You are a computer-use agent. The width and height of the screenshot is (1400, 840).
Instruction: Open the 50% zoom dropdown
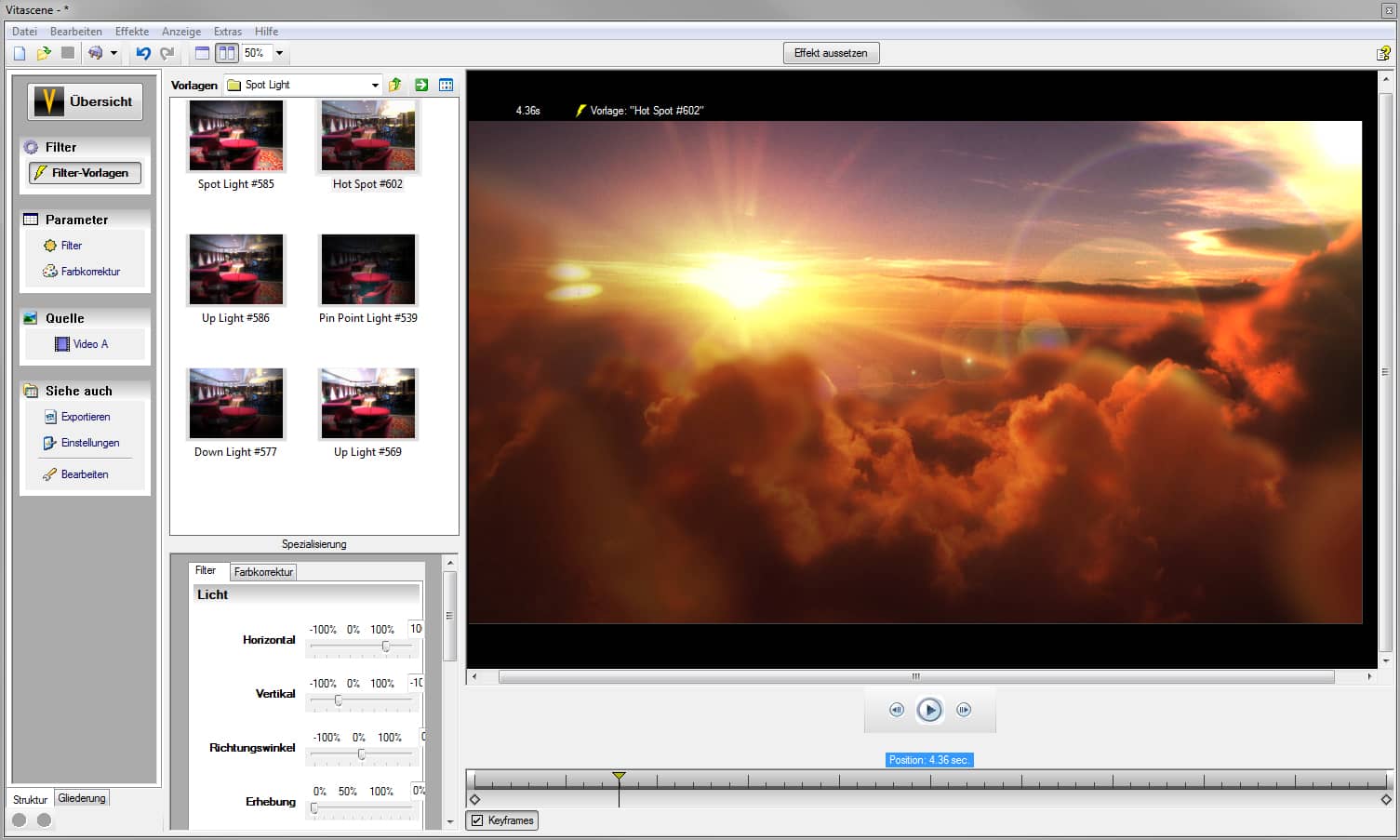point(279,53)
